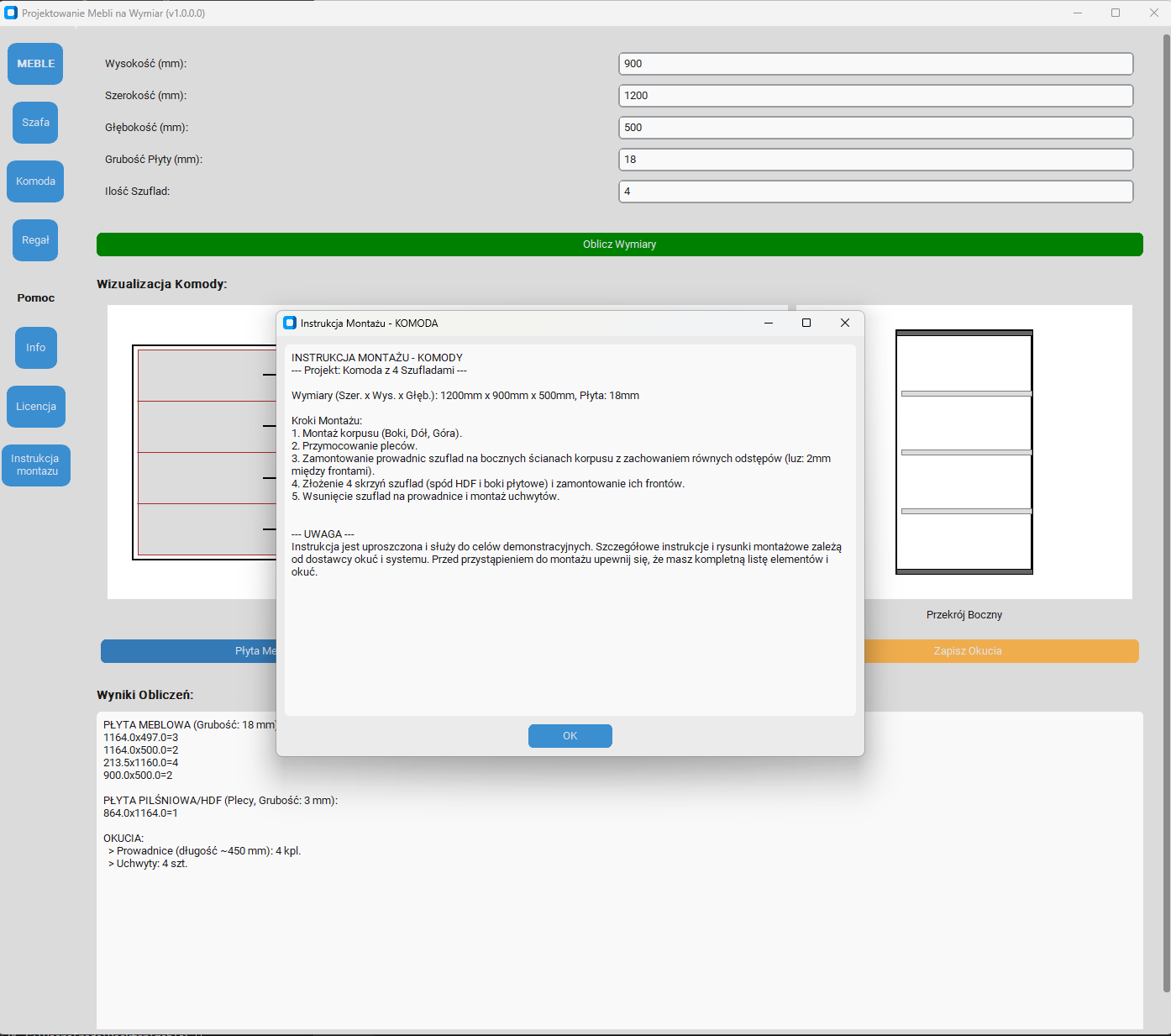Click the Szerokość value field
The height and width of the screenshot is (1036, 1171).
coord(875,96)
